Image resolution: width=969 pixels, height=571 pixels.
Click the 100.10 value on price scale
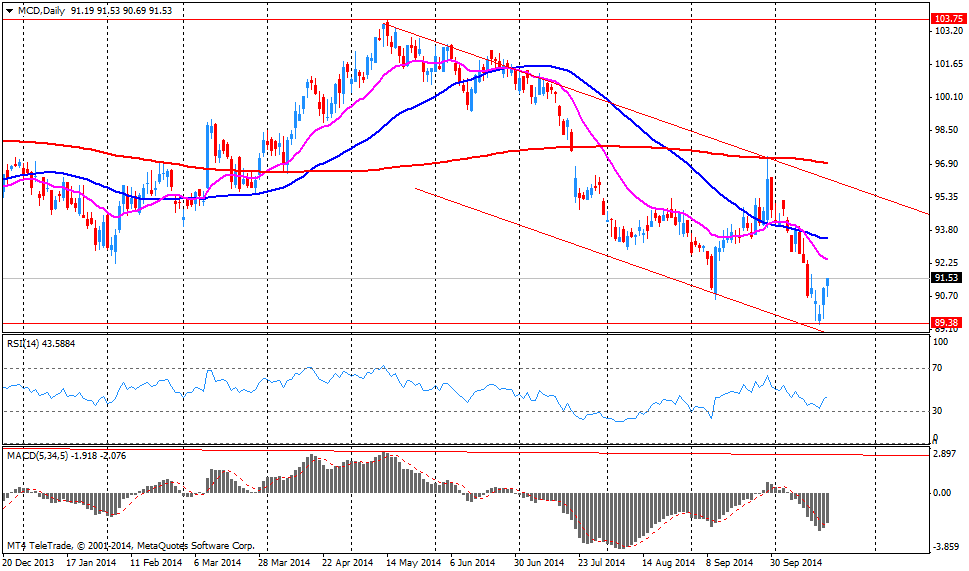946,97
